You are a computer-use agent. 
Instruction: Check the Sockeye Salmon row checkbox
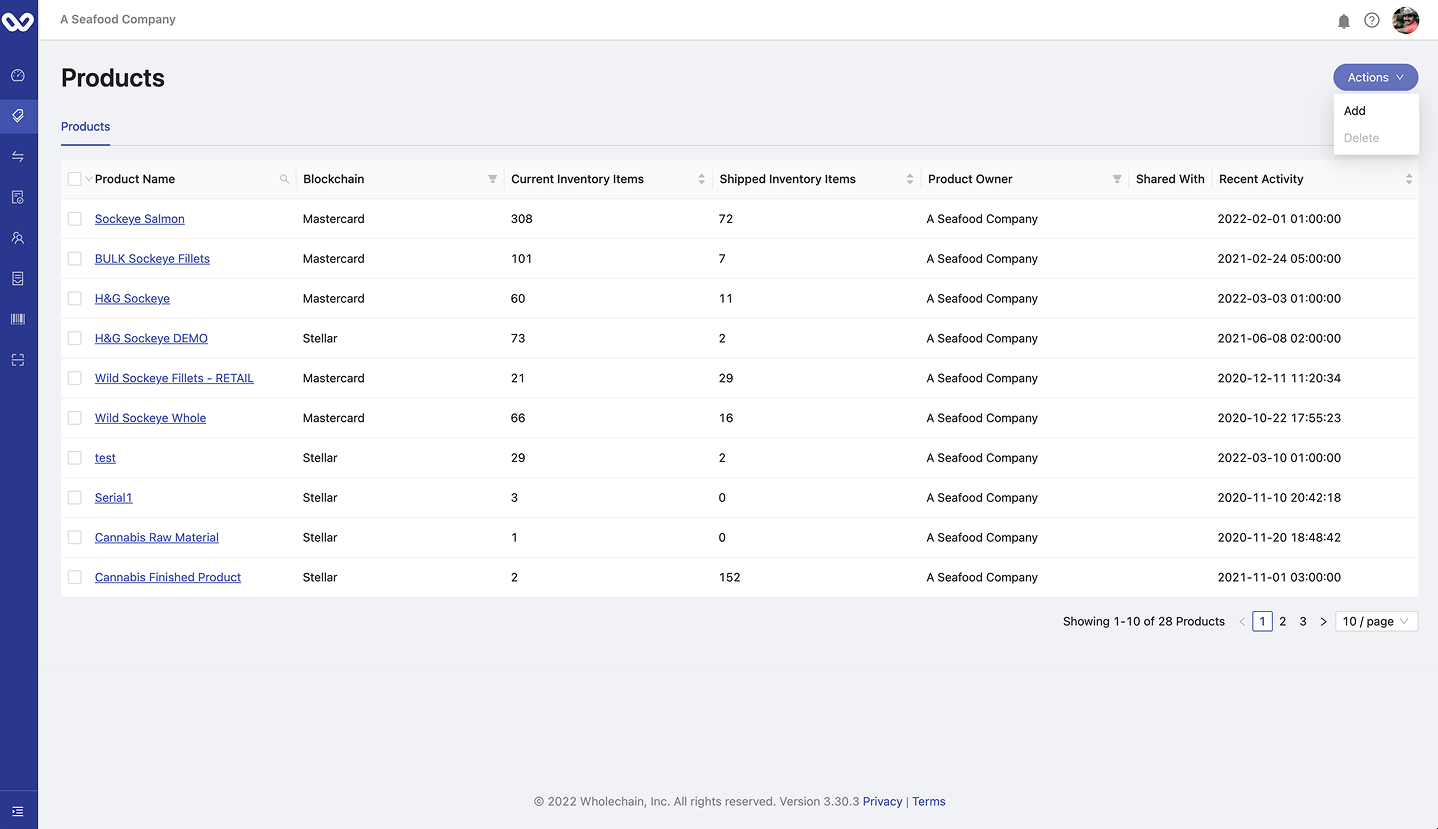tap(75, 219)
